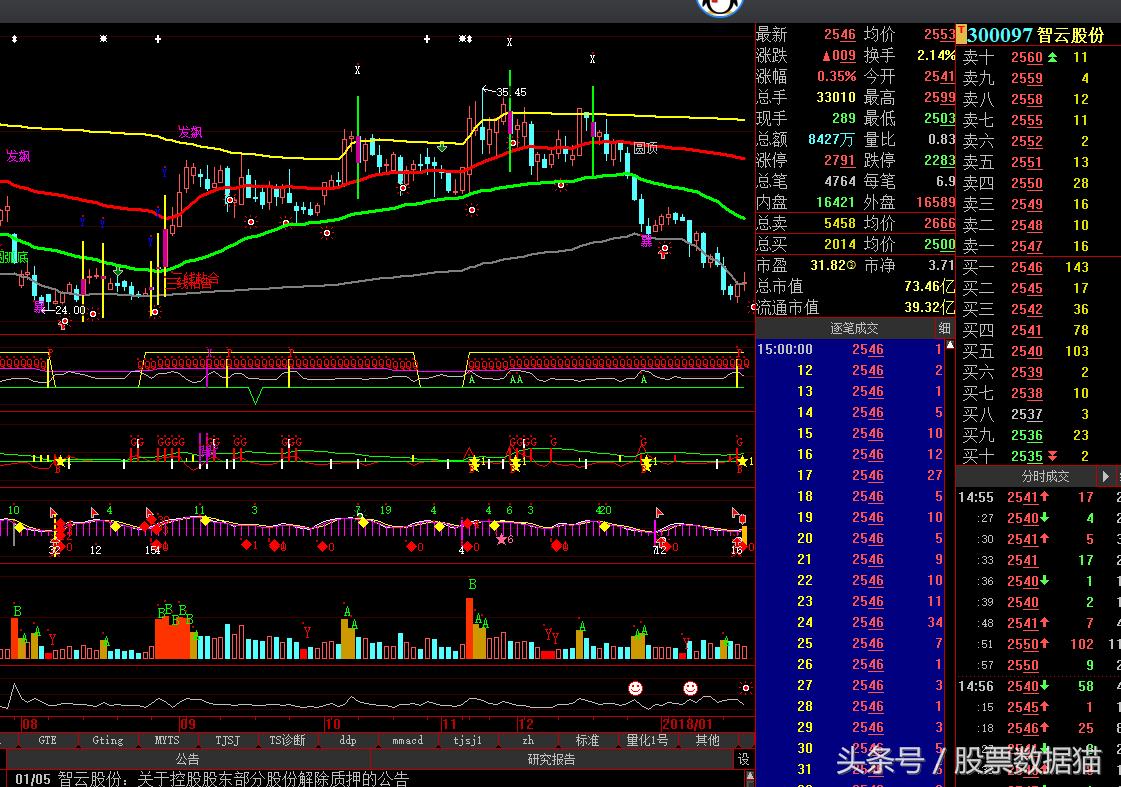Toggle the 细 detail button

[944, 328]
